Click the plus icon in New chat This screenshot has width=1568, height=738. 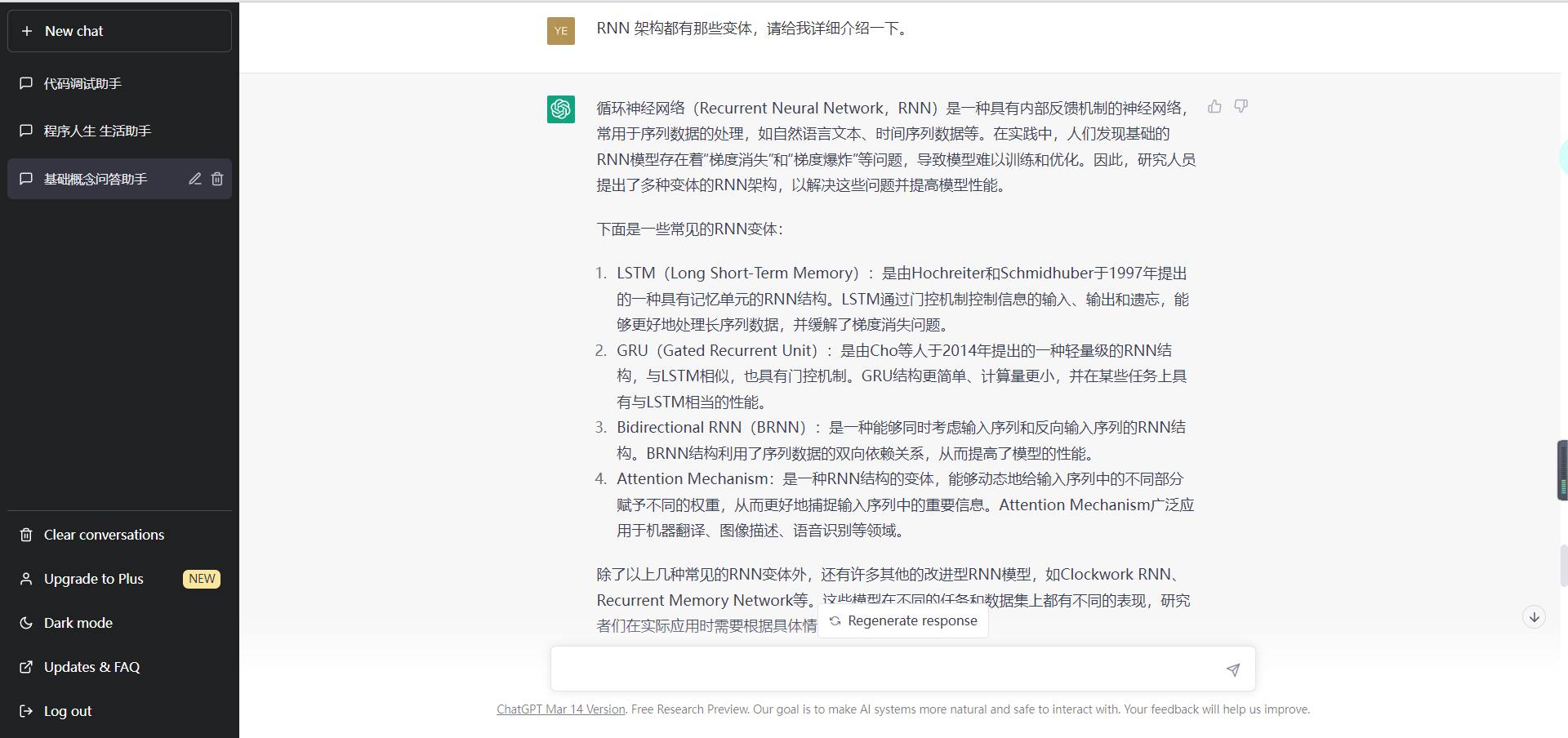coord(27,31)
